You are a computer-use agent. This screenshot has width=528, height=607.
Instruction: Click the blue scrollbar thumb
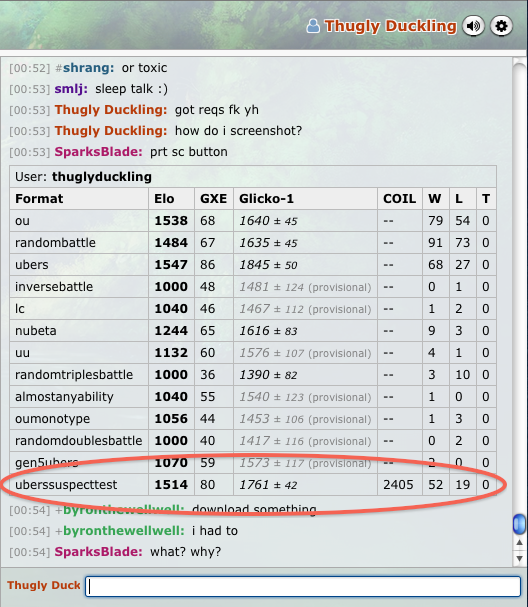519,523
